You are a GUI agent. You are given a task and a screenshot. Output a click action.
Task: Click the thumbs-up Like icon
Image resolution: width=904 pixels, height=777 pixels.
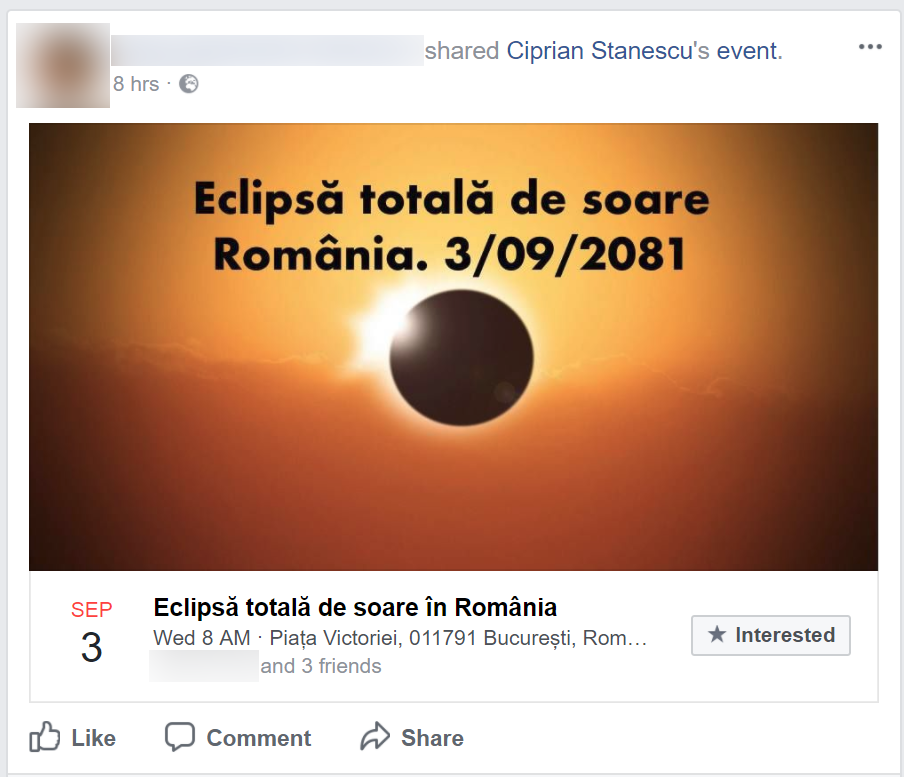click(x=45, y=737)
